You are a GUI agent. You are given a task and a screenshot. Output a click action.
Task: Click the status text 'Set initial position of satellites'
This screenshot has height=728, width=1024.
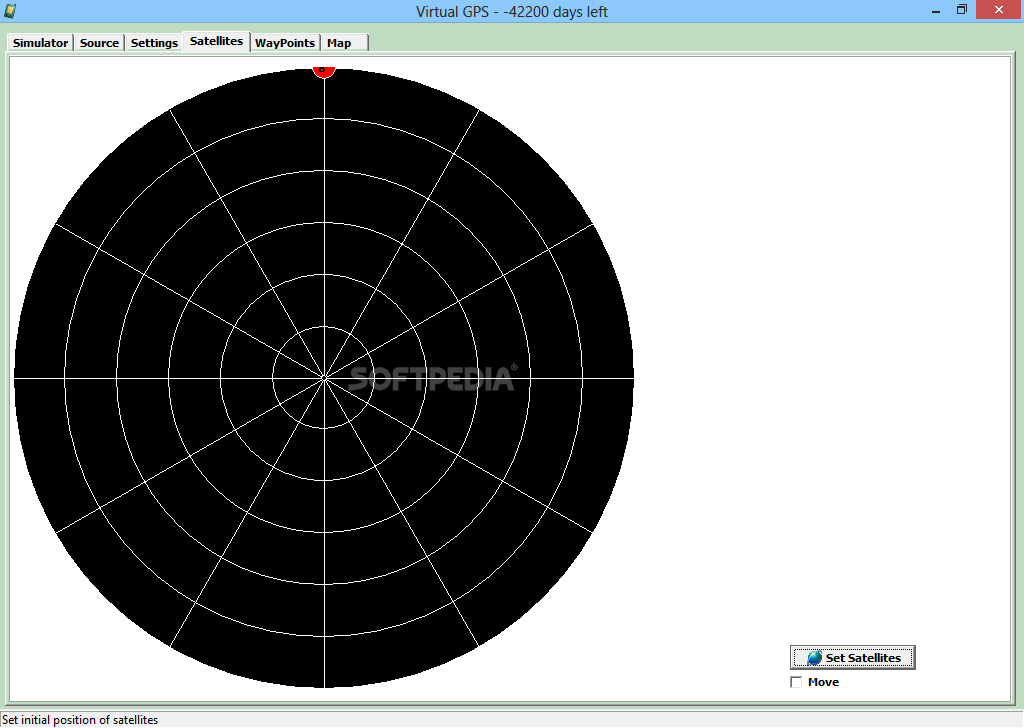tap(80, 720)
